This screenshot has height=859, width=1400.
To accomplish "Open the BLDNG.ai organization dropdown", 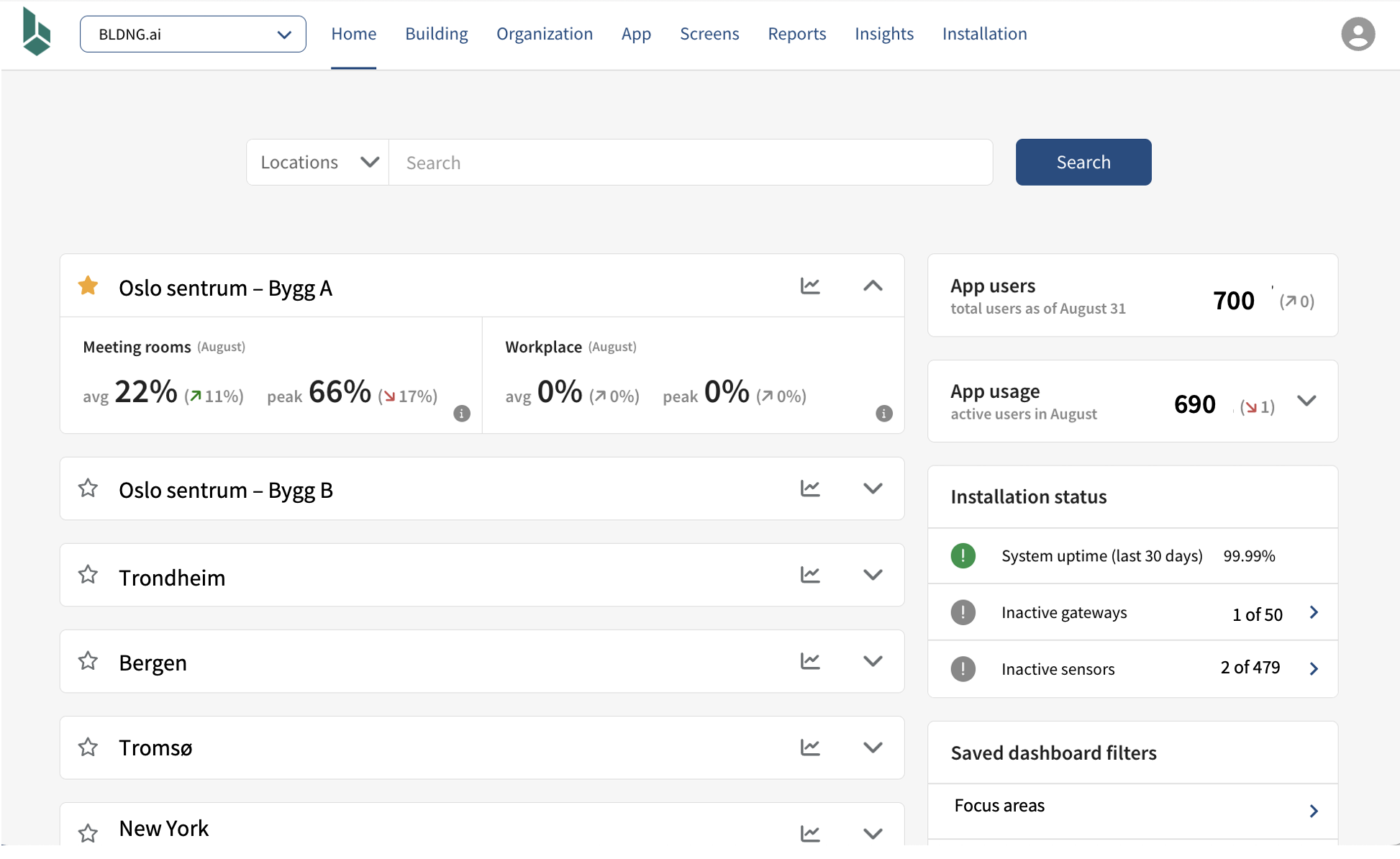I will [193, 34].
